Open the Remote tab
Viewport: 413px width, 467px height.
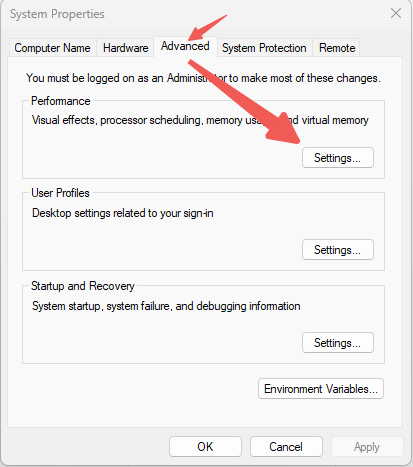[x=337, y=48]
